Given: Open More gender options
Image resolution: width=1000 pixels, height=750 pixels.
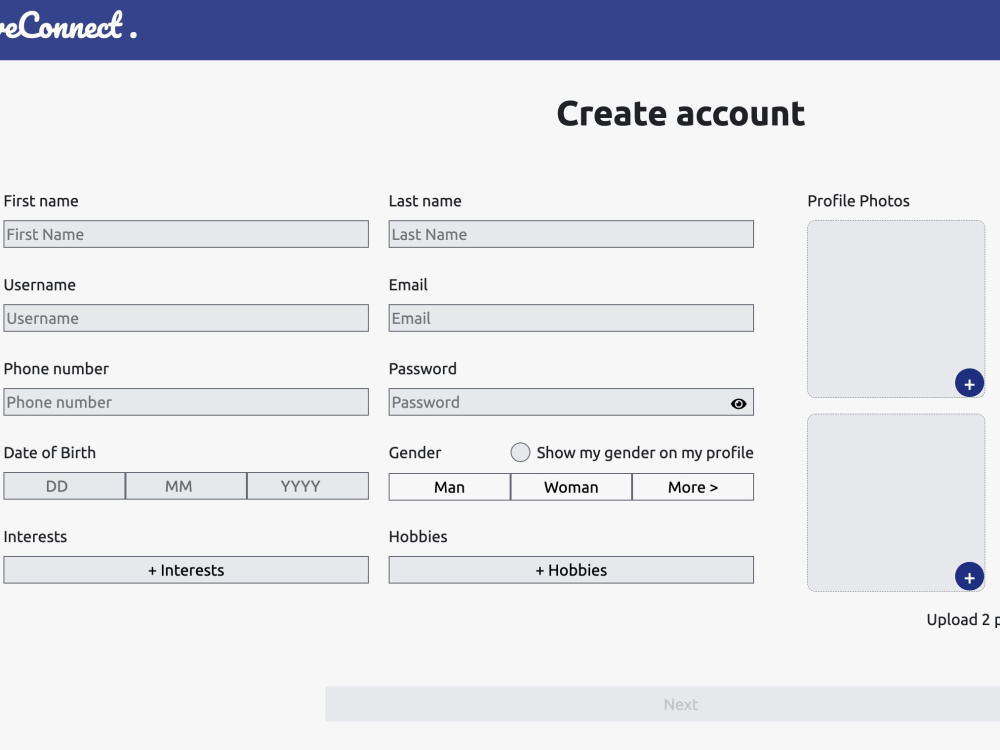Looking at the screenshot, I should (x=693, y=487).
